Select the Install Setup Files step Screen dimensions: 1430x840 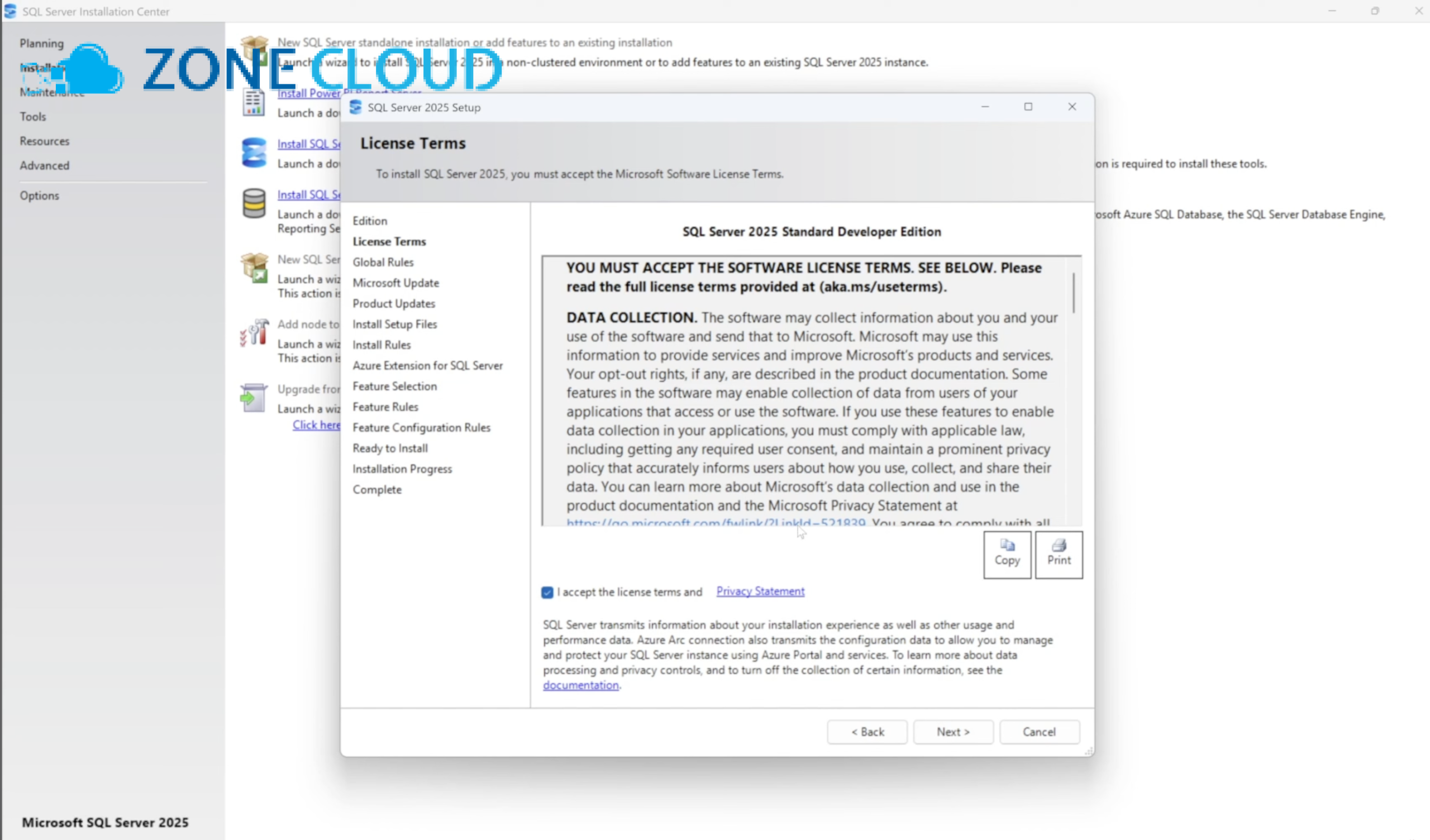pos(394,324)
